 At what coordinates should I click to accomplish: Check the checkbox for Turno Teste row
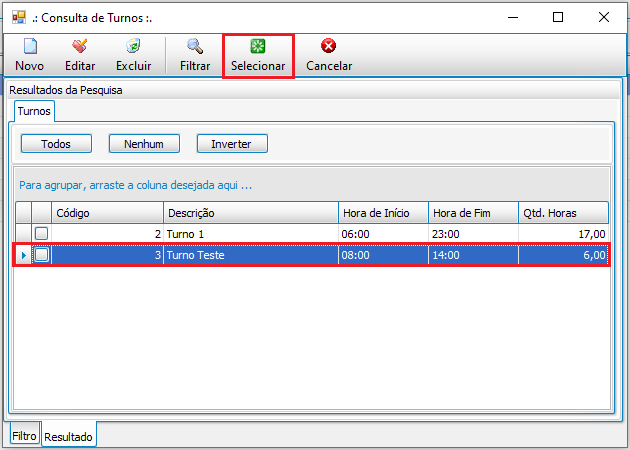click(41, 254)
